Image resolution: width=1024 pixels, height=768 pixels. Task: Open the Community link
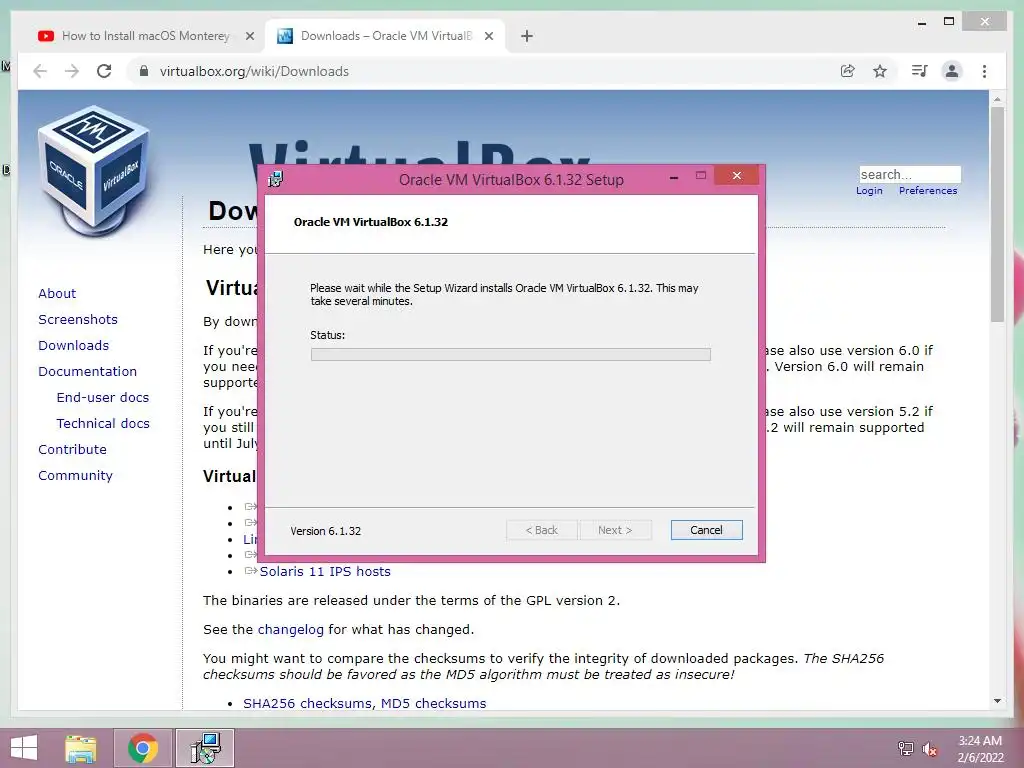click(x=75, y=476)
